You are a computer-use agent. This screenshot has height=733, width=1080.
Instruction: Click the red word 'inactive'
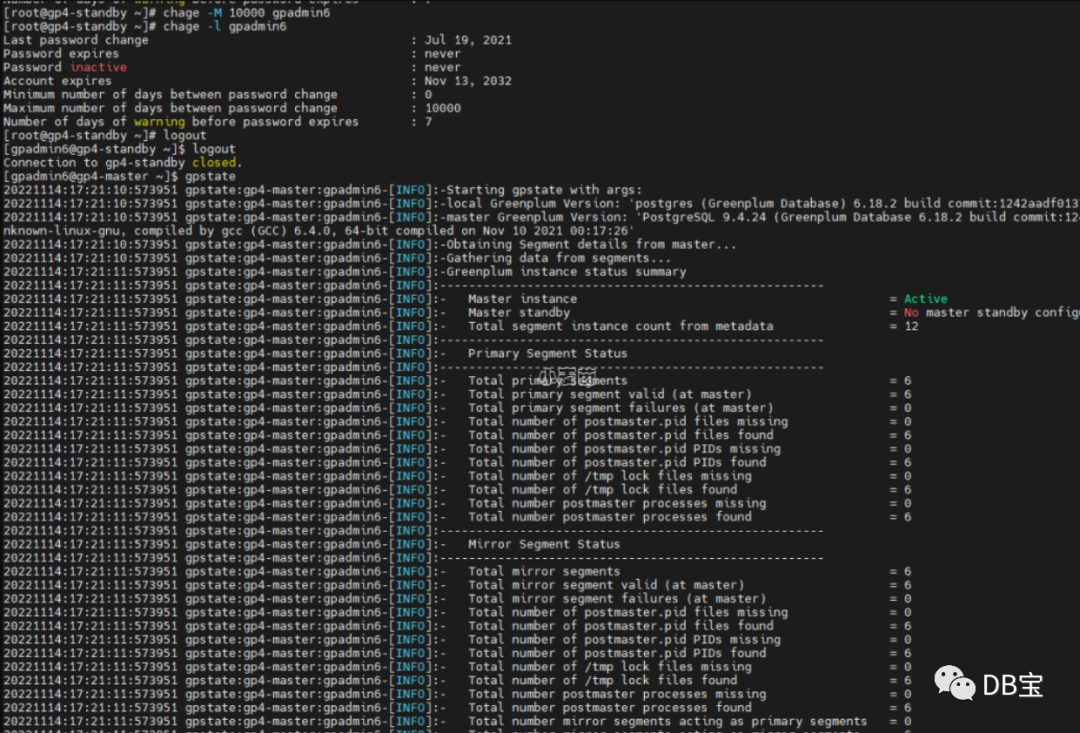(98, 67)
